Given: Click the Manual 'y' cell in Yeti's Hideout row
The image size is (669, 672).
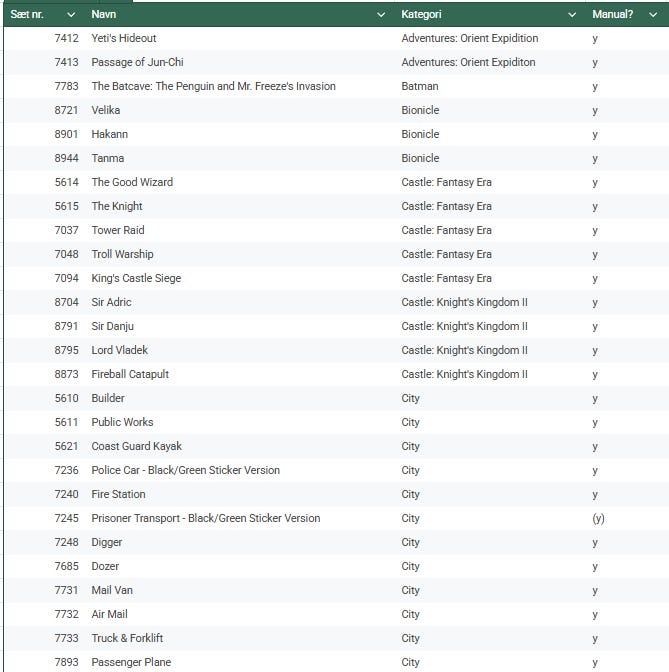Looking at the screenshot, I should 628,38.
